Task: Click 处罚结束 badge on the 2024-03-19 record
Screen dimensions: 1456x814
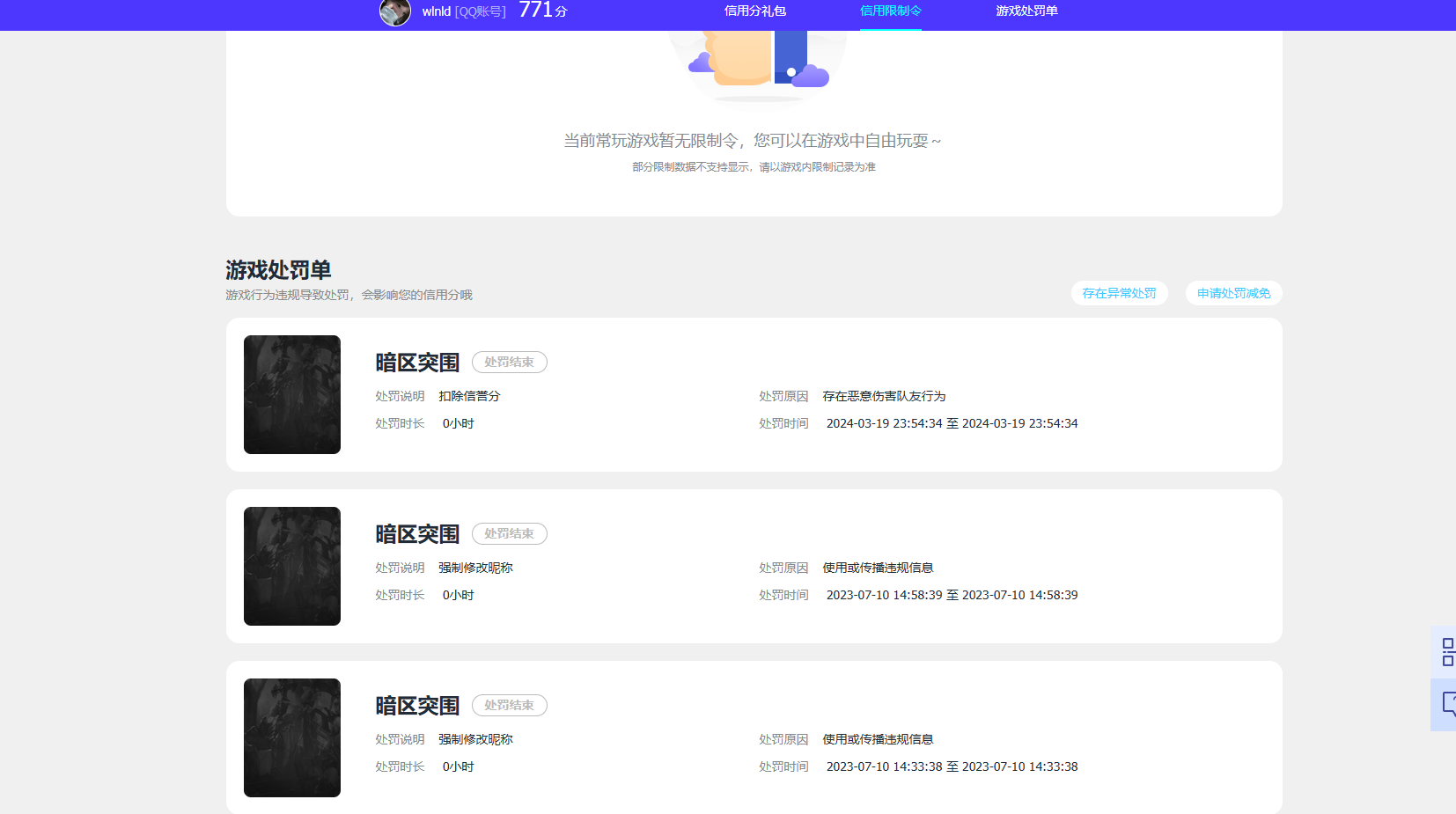Action: coord(509,362)
